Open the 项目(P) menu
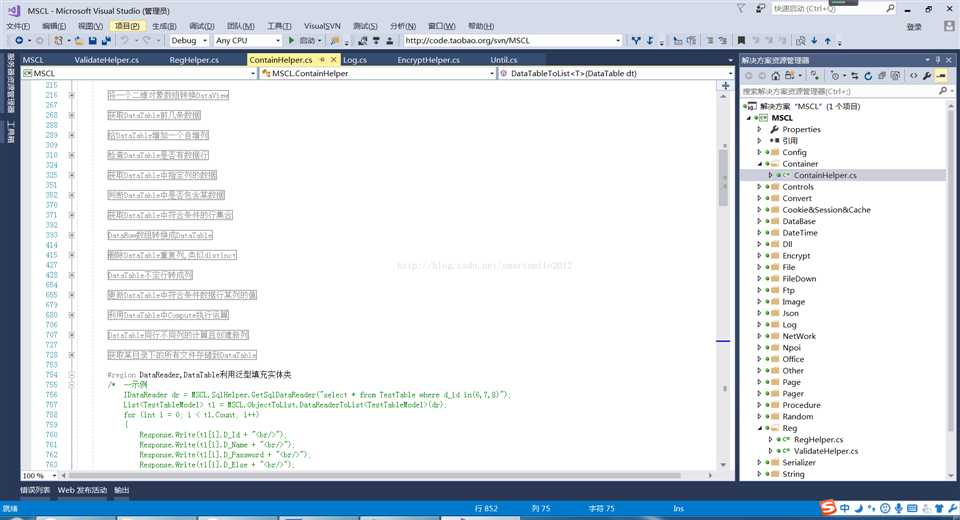The image size is (960, 520). pyautogui.click(x=127, y=26)
